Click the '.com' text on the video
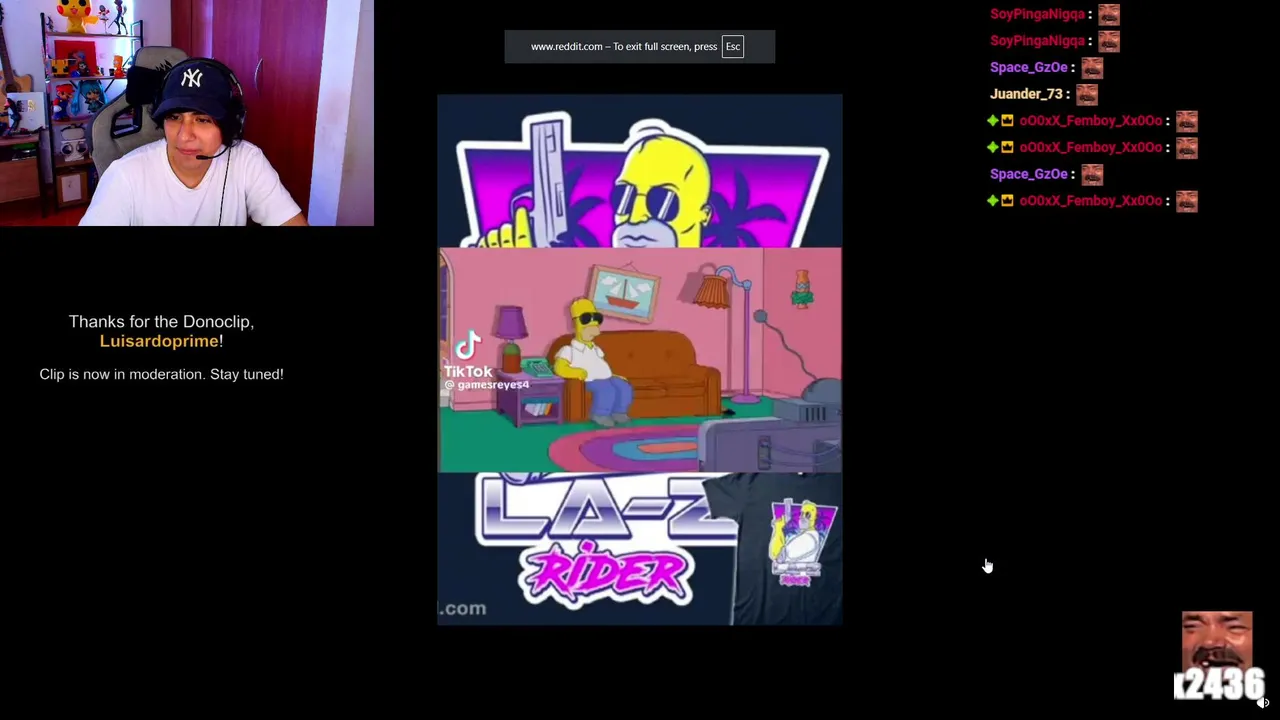 point(462,608)
